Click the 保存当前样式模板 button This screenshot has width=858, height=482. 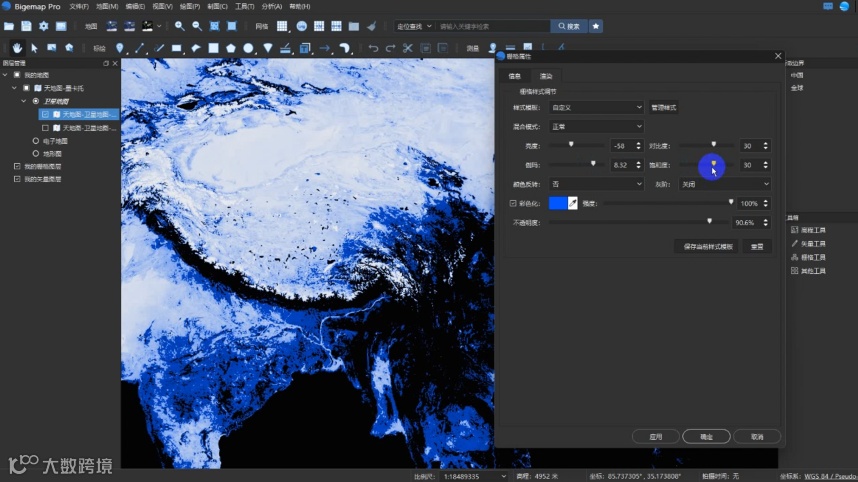click(x=708, y=246)
